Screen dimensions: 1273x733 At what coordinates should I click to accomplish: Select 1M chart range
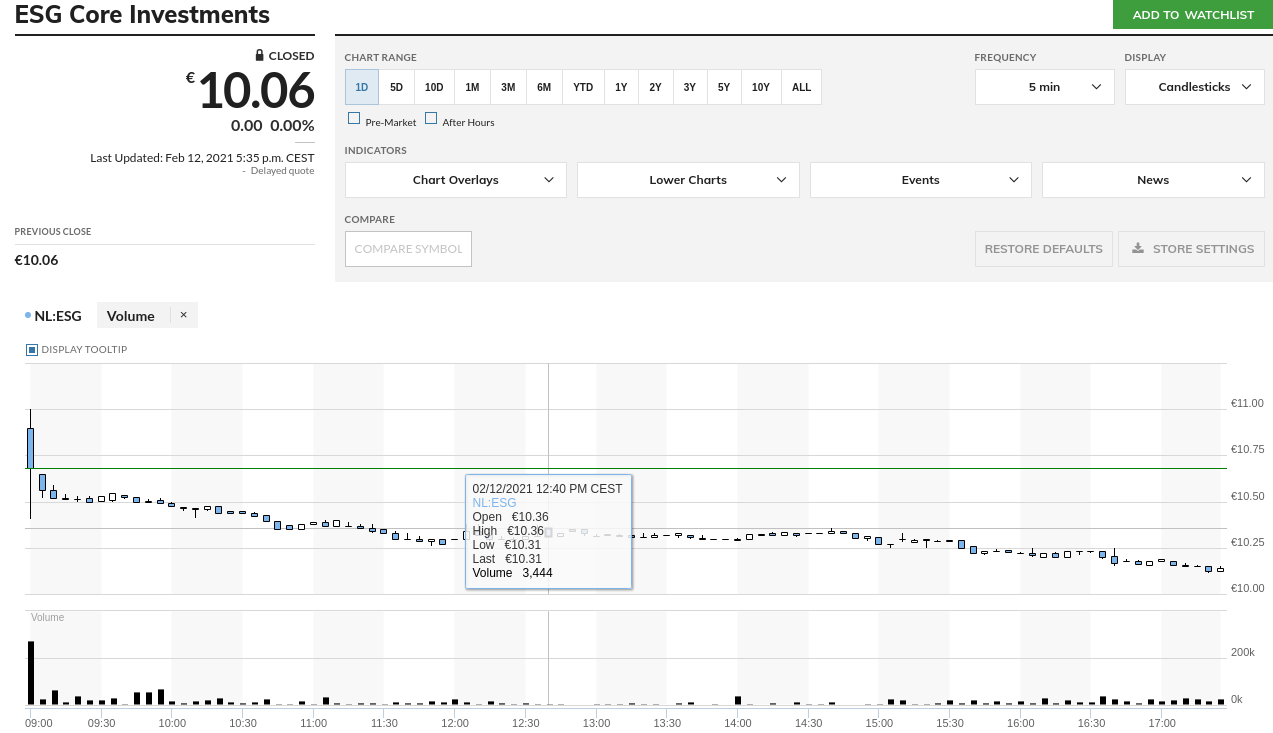(x=472, y=87)
